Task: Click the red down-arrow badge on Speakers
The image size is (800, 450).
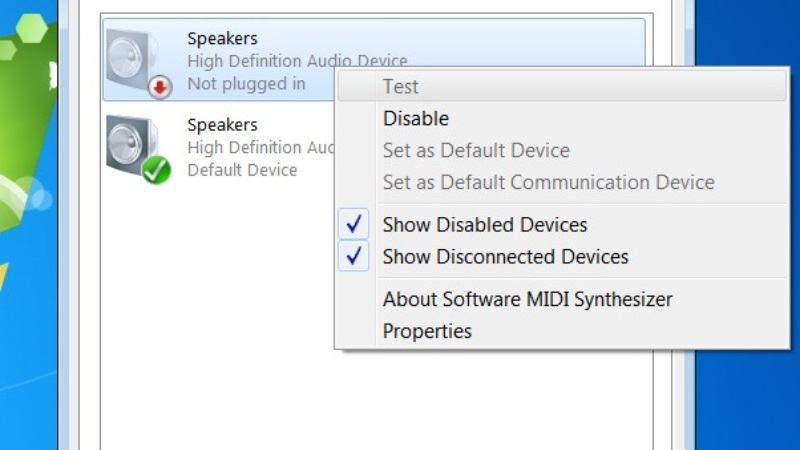Action: (160, 87)
